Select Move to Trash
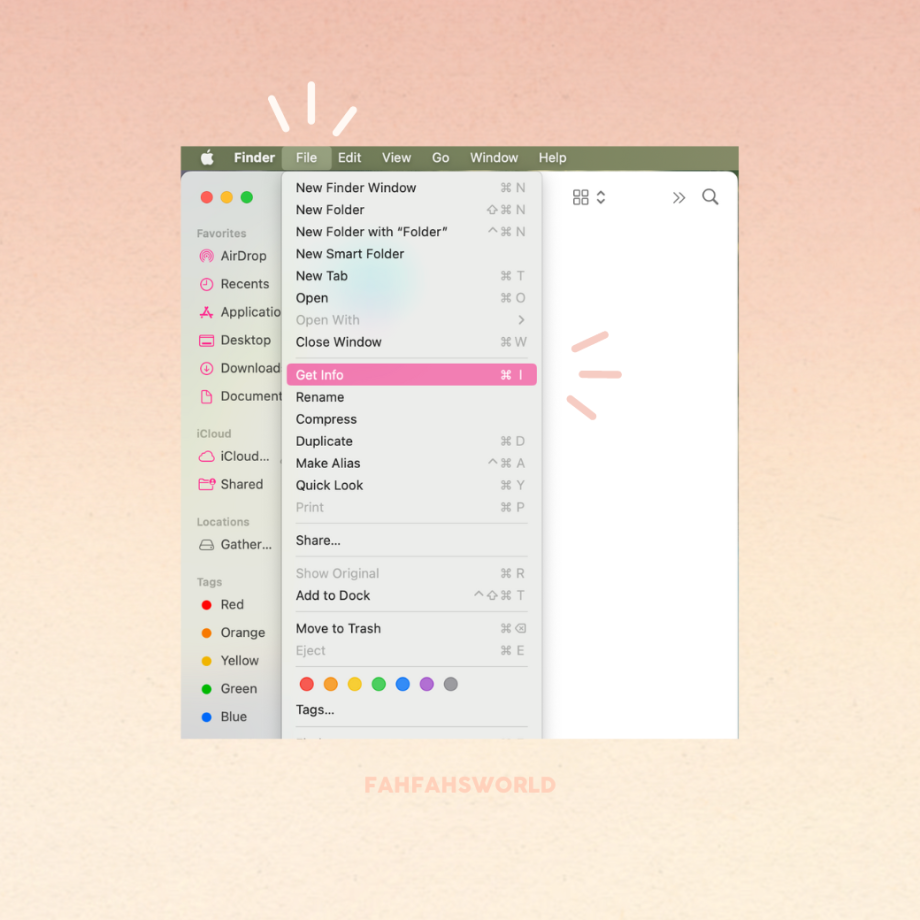Image resolution: width=920 pixels, height=920 pixels. [338, 628]
